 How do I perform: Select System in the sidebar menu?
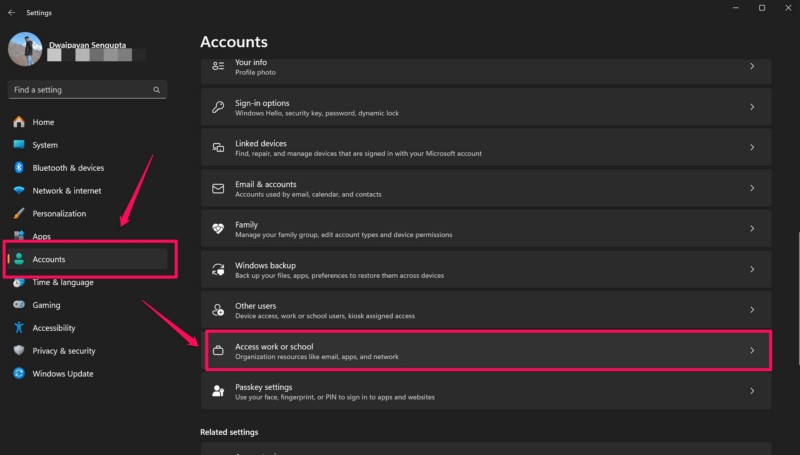pos(45,145)
